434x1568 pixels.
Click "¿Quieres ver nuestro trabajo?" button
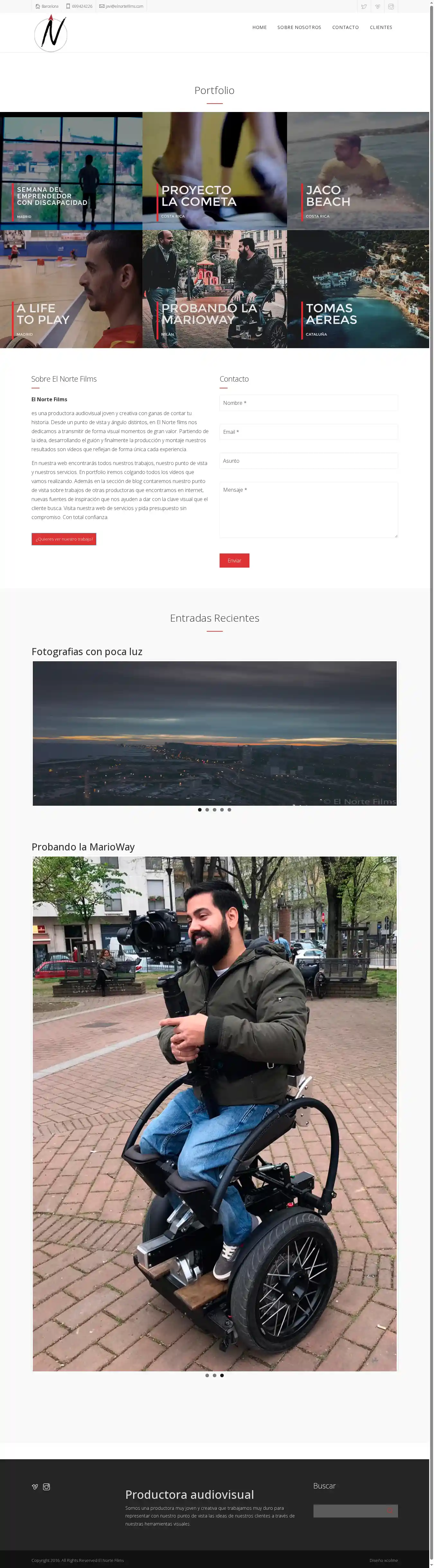tap(64, 539)
